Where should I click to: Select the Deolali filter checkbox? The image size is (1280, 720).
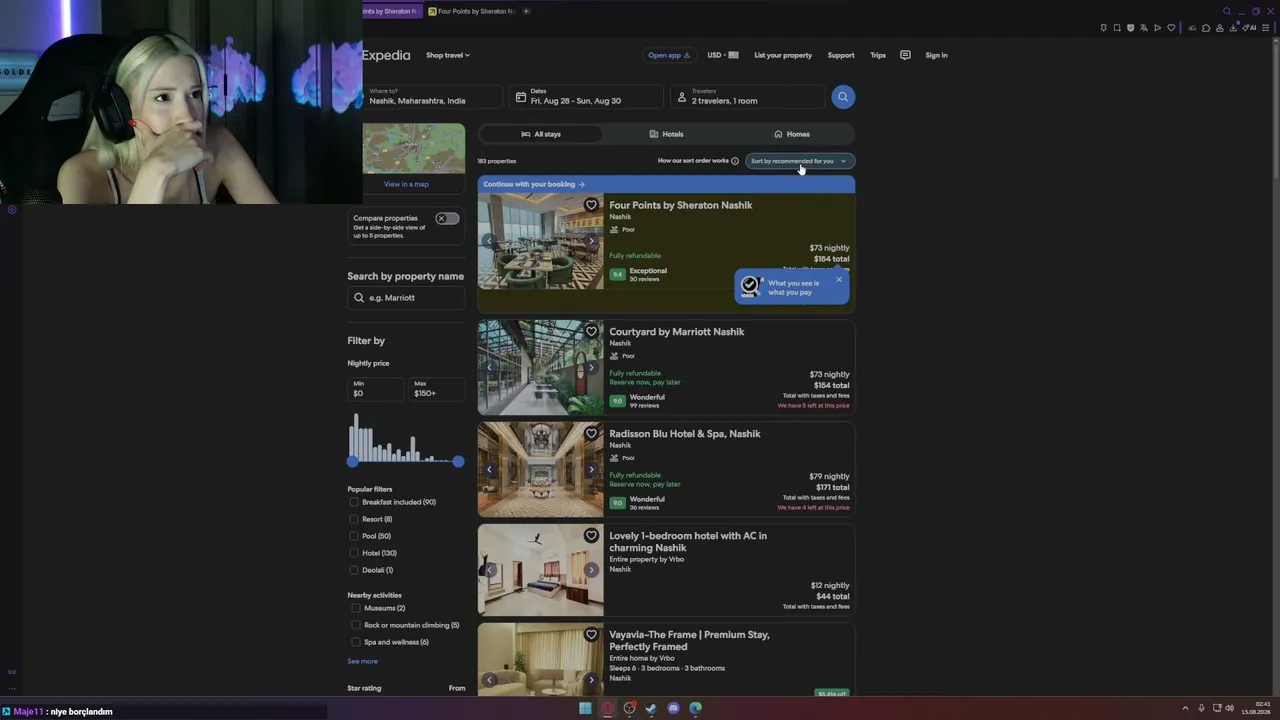coord(353,570)
